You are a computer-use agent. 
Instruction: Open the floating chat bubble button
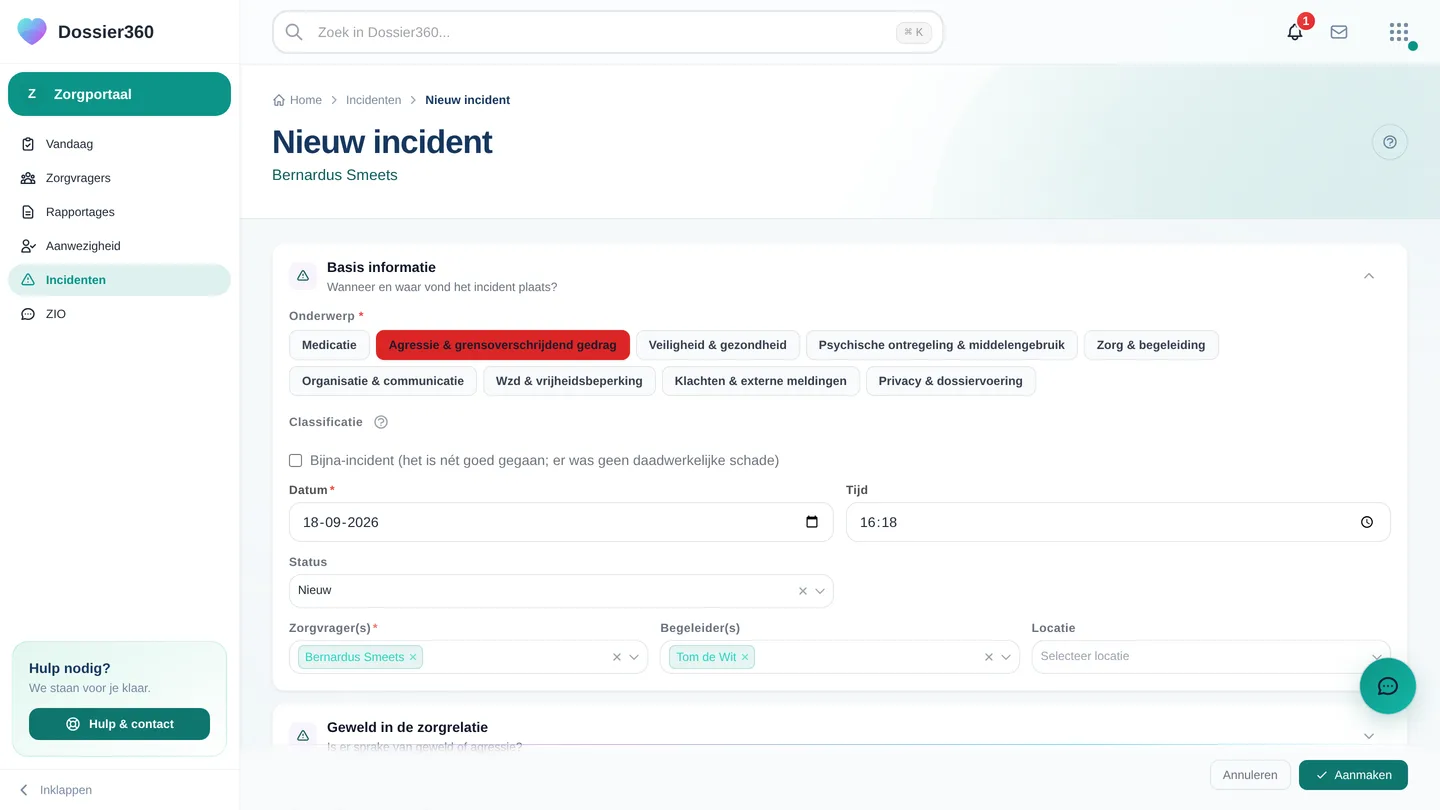click(1388, 686)
